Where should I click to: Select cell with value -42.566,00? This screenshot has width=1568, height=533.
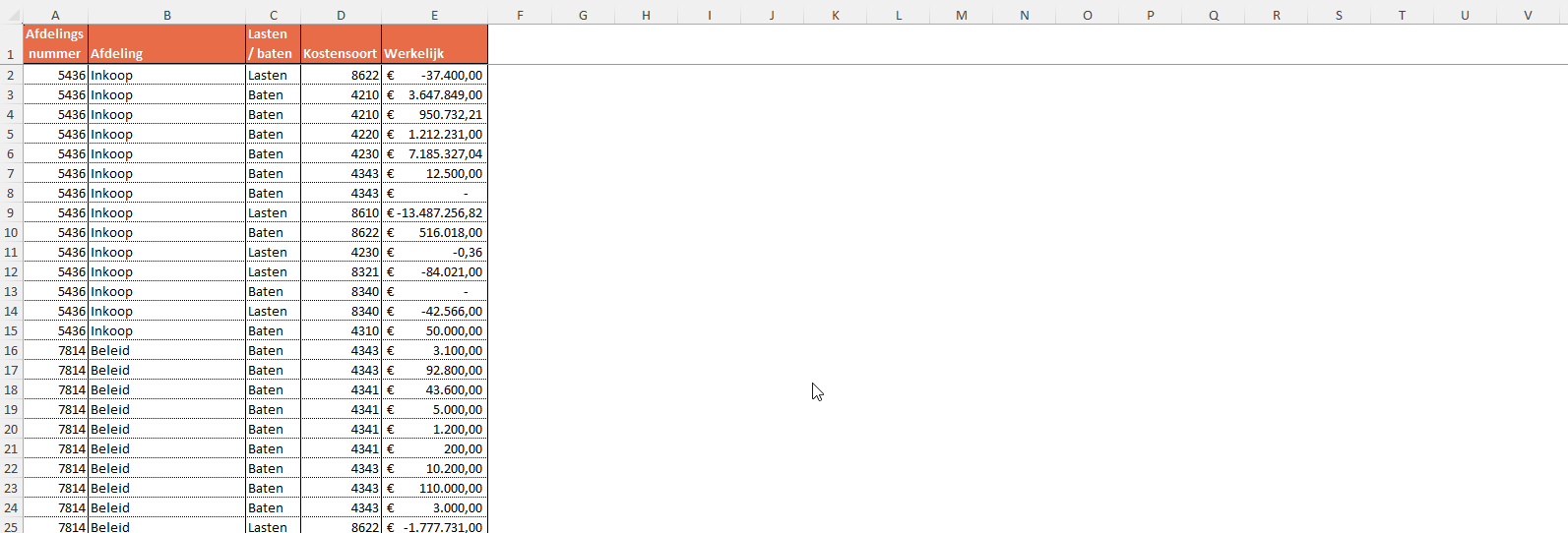[434, 311]
